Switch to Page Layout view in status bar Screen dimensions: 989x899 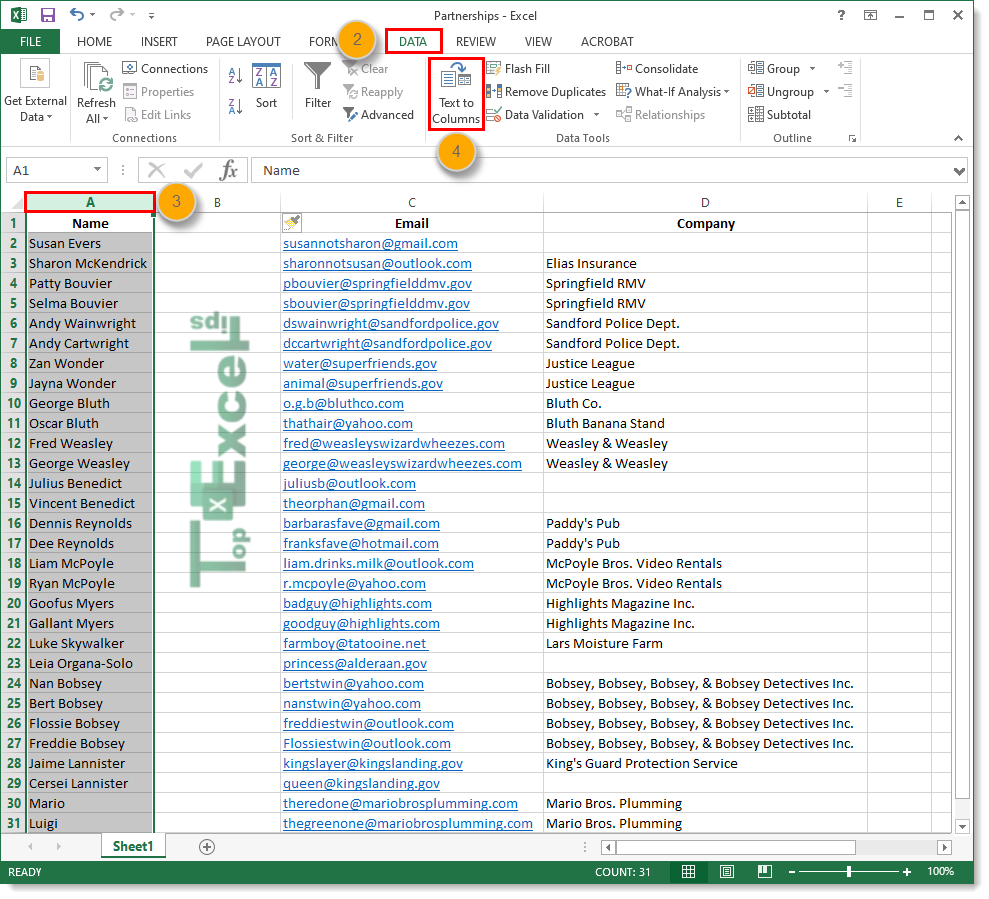727,872
